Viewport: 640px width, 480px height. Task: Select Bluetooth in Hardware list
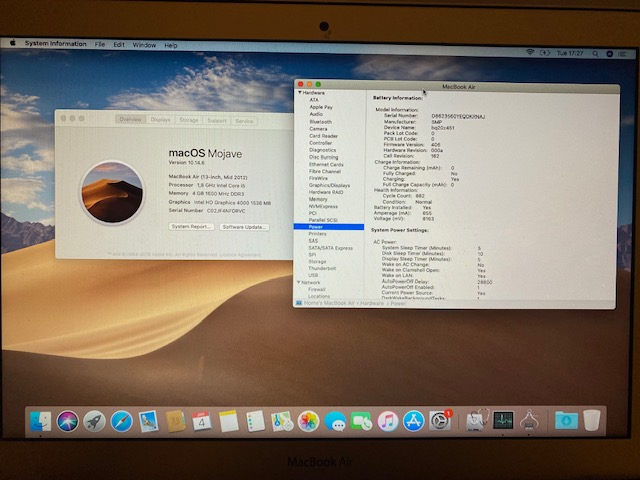pyautogui.click(x=320, y=122)
